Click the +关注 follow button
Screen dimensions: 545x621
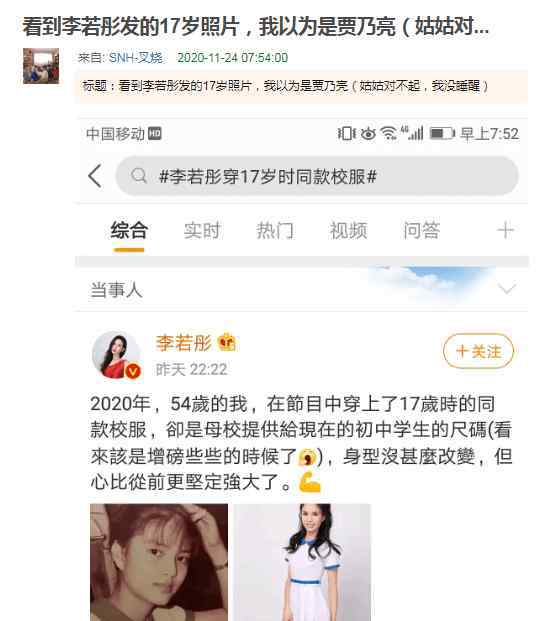click(x=478, y=351)
